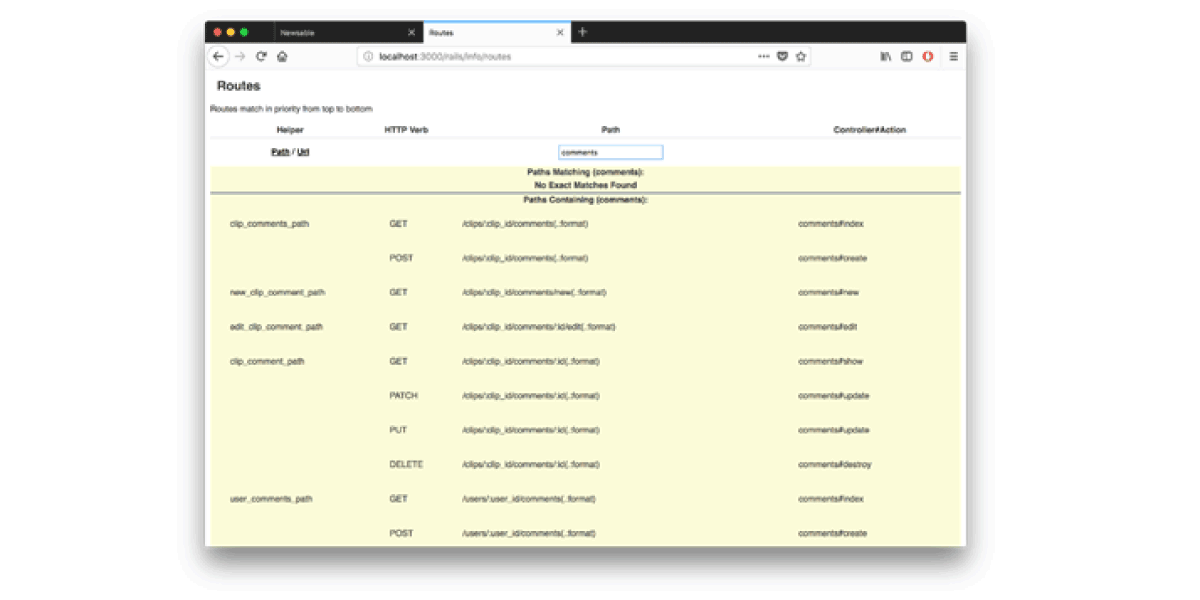The width and height of the screenshot is (1200, 600).
Task: Open the page actions three-dot menu
Action: click(764, 57)
